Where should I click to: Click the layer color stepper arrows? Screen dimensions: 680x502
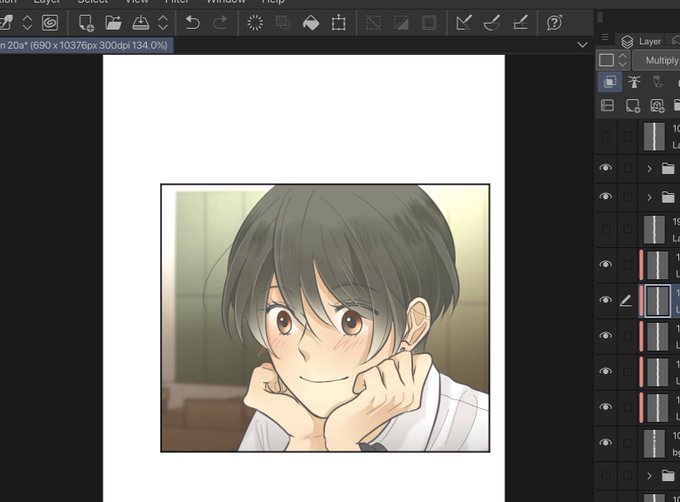click(623, 60)
